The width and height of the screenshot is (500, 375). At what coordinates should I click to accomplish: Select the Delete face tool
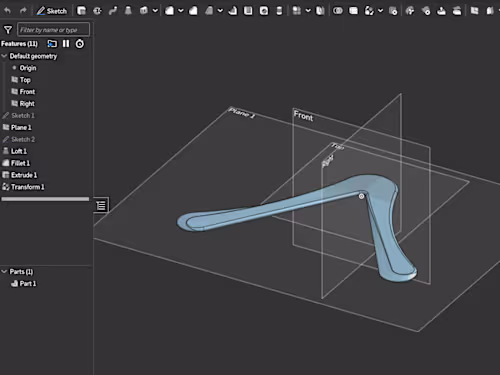(x=426, y=11)
